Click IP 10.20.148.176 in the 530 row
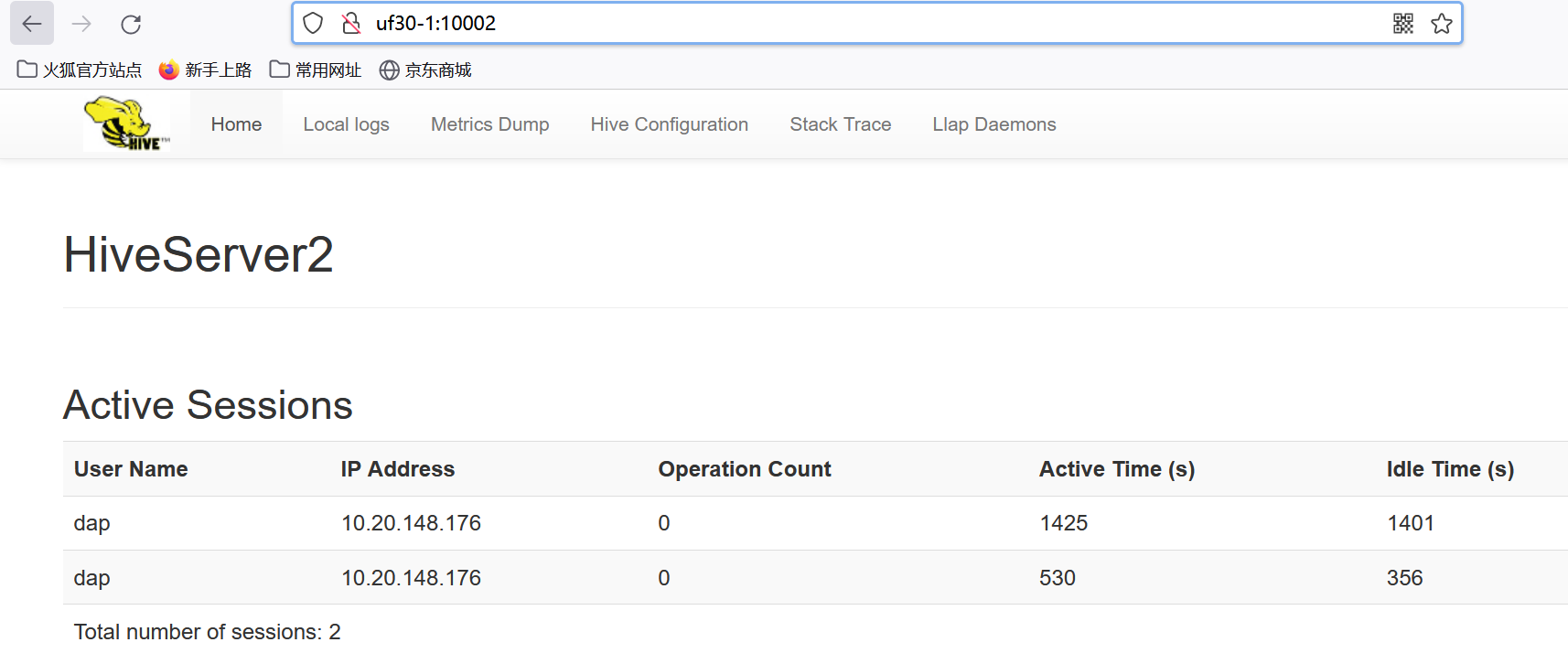The height and width of the screenshot is (653, 1568). [411, 578]
